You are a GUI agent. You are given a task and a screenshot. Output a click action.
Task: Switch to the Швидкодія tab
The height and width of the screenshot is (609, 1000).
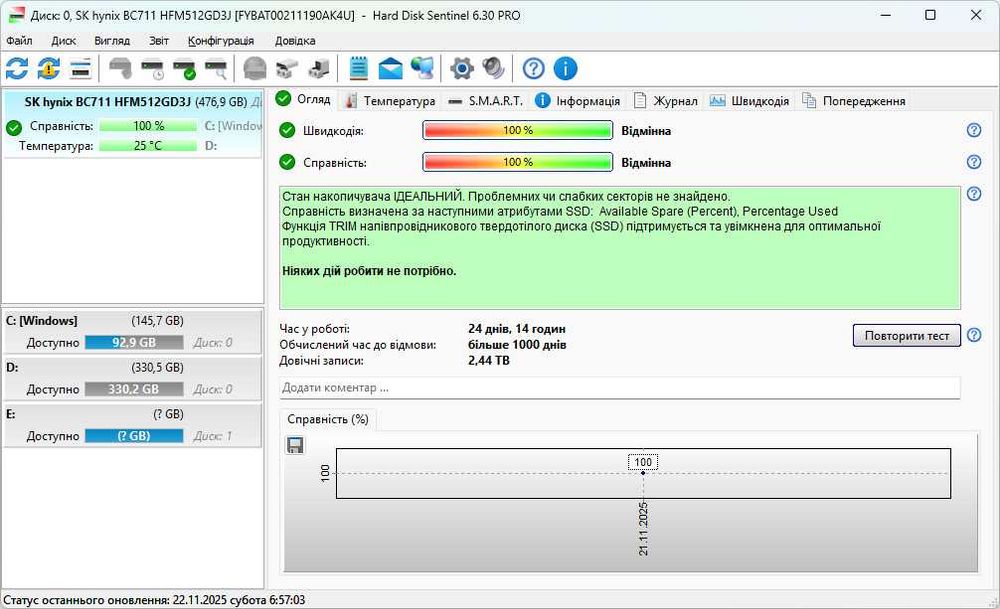[749, 101]
